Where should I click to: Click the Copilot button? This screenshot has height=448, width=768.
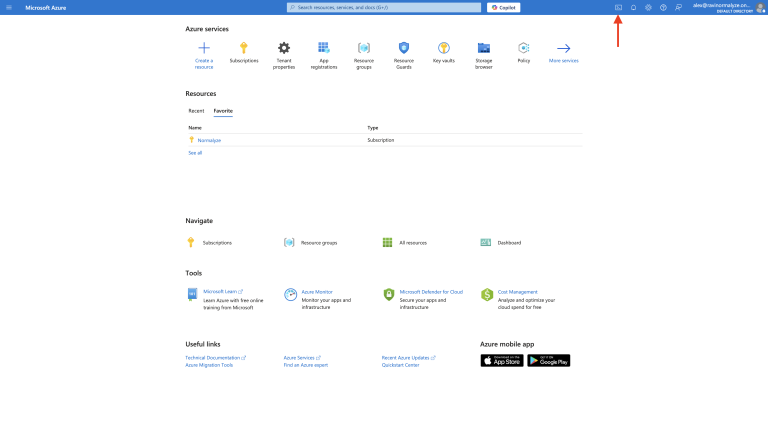(x=503, y=7)
